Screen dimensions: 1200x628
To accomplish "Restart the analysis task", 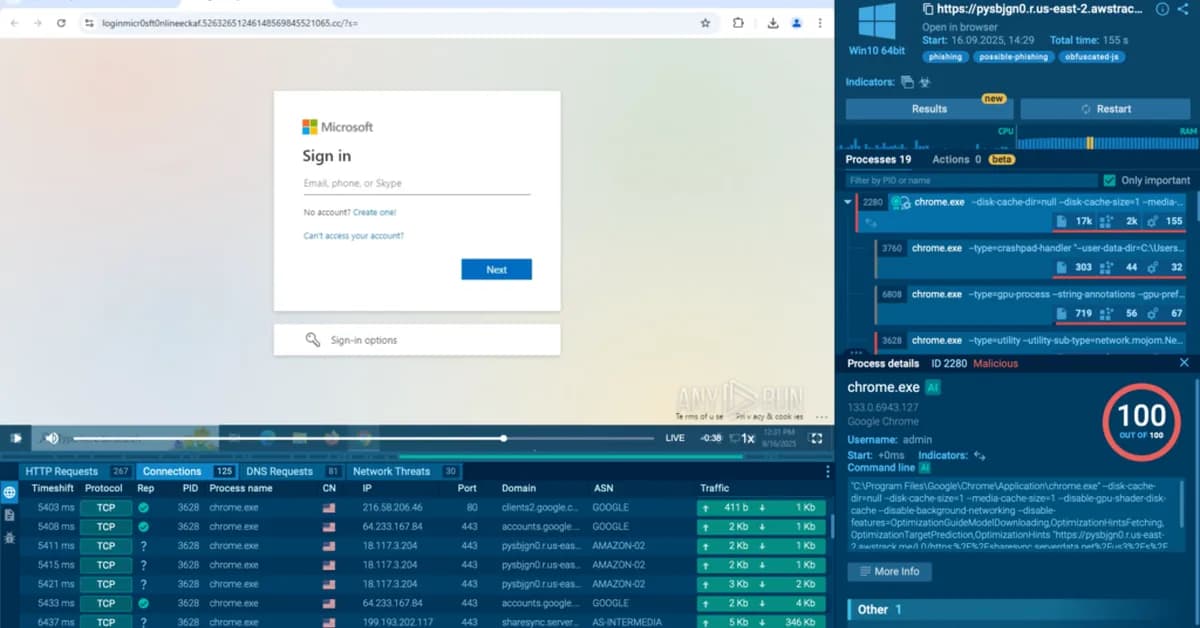I will [1106, 108].
